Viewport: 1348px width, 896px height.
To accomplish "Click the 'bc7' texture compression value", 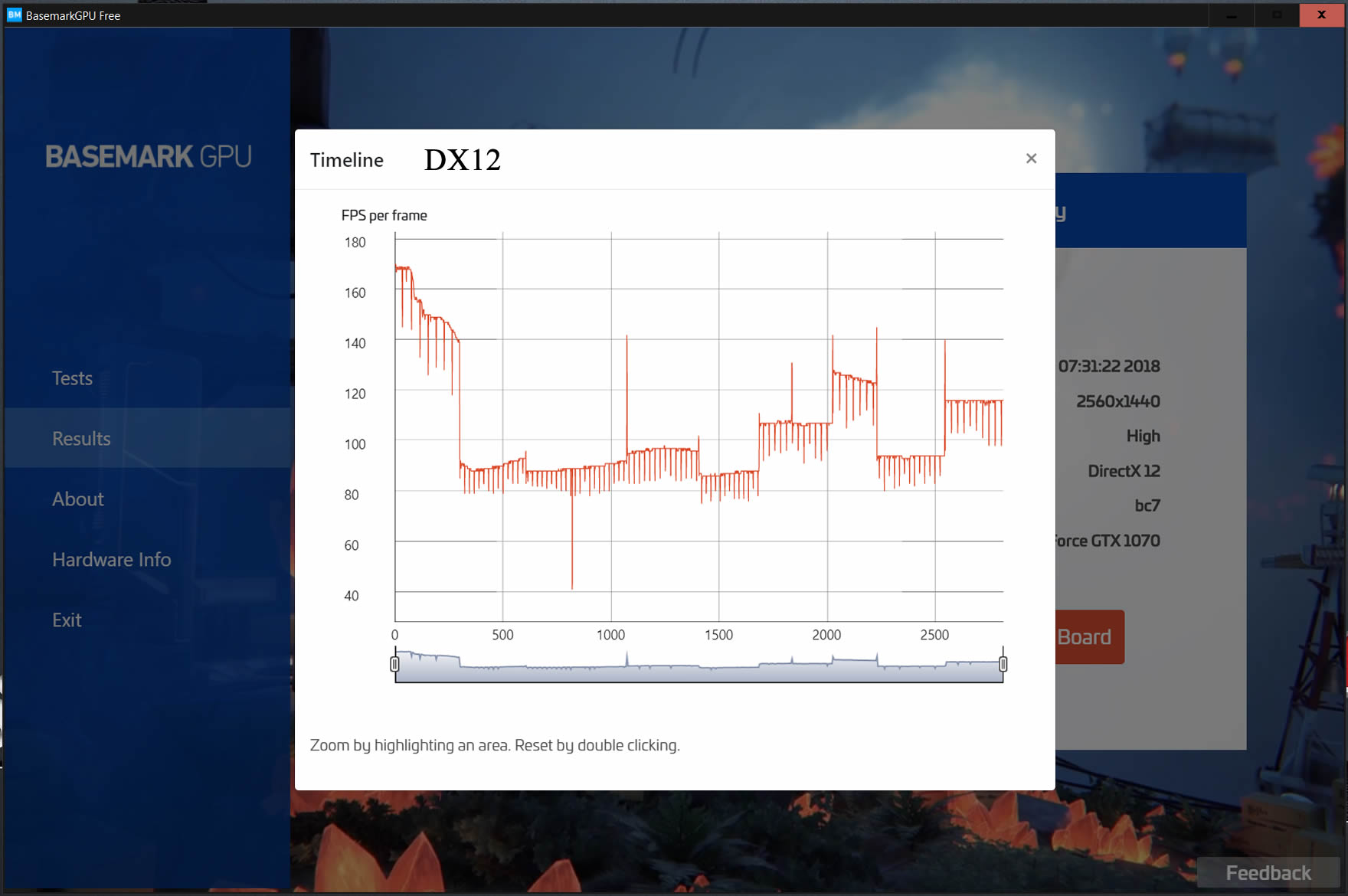I will tap(1147, 505).
